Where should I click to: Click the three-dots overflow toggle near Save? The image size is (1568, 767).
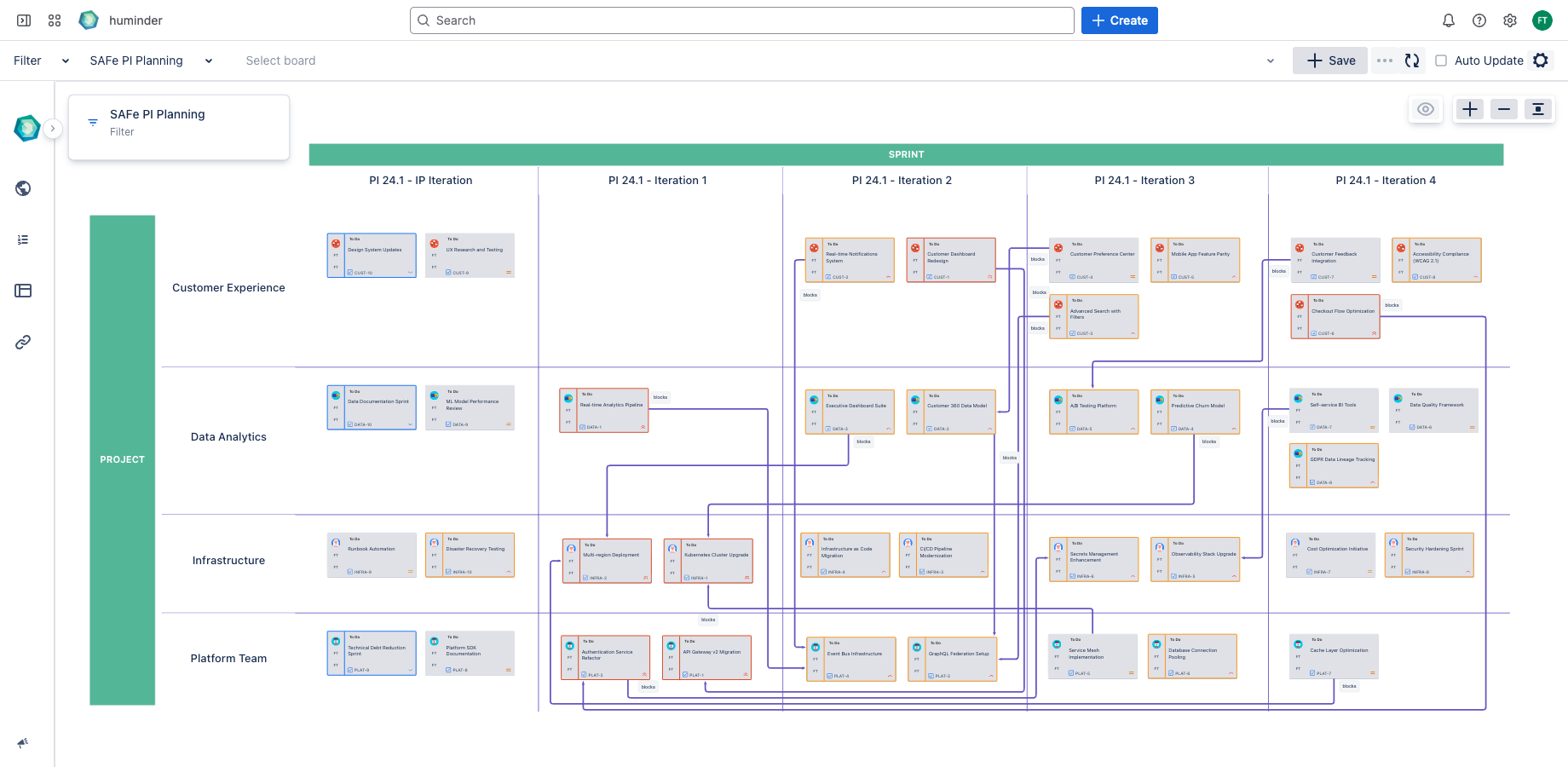tap(1384, 61)
